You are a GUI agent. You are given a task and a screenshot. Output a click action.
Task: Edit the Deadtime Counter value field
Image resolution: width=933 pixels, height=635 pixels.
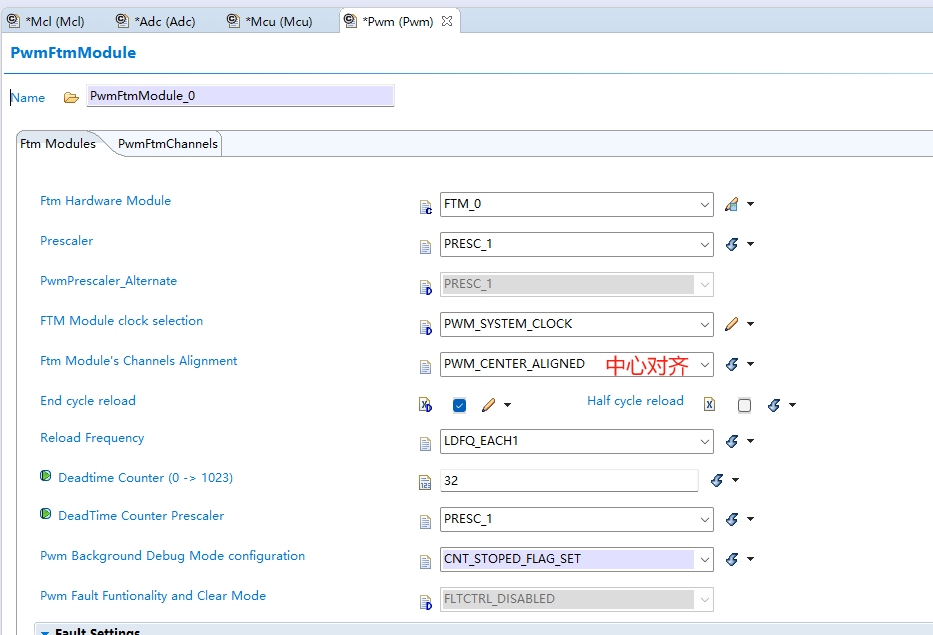coord(569,480)
